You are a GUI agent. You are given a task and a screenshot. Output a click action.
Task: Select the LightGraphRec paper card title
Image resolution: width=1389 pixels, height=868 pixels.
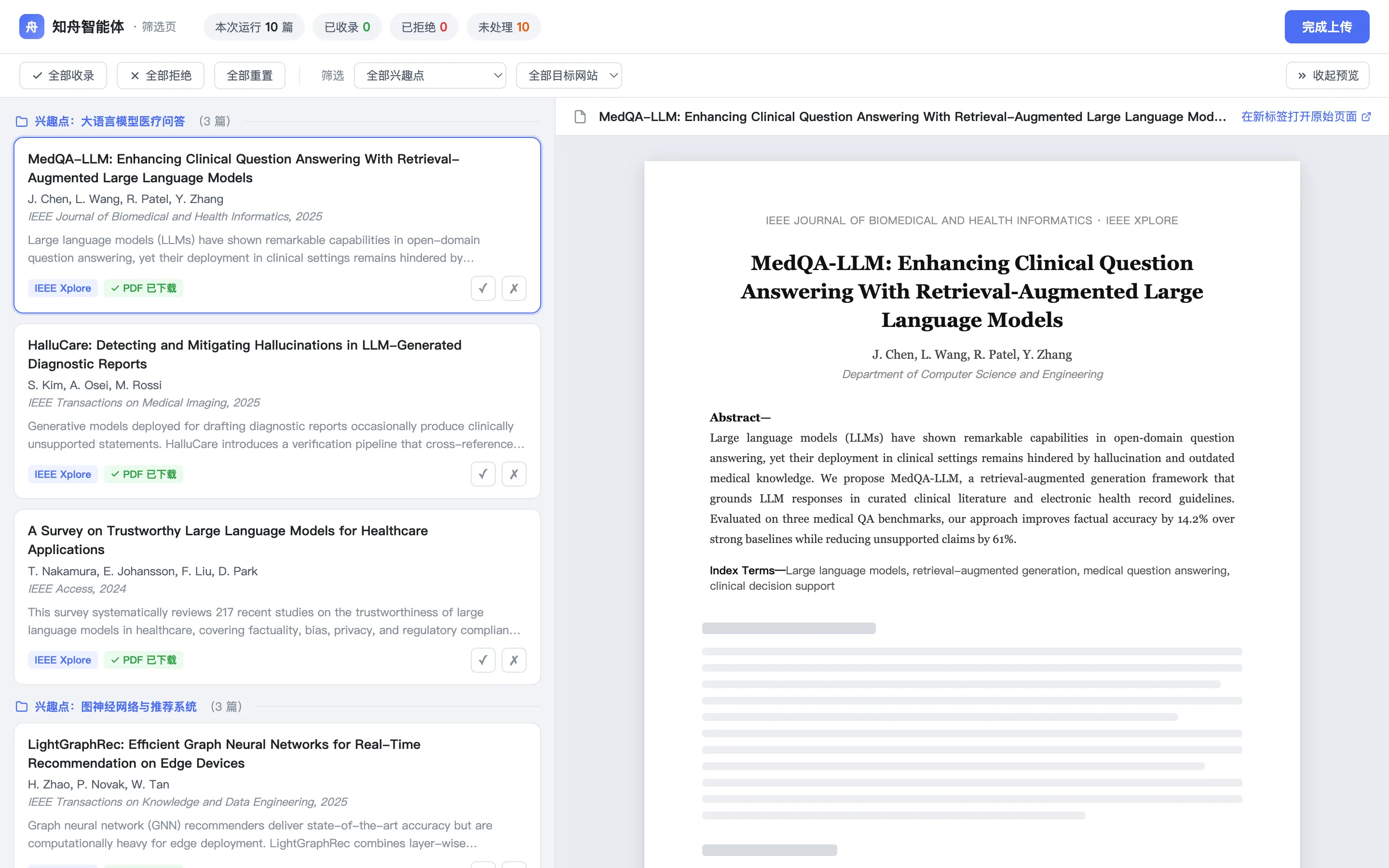point(224,753)
